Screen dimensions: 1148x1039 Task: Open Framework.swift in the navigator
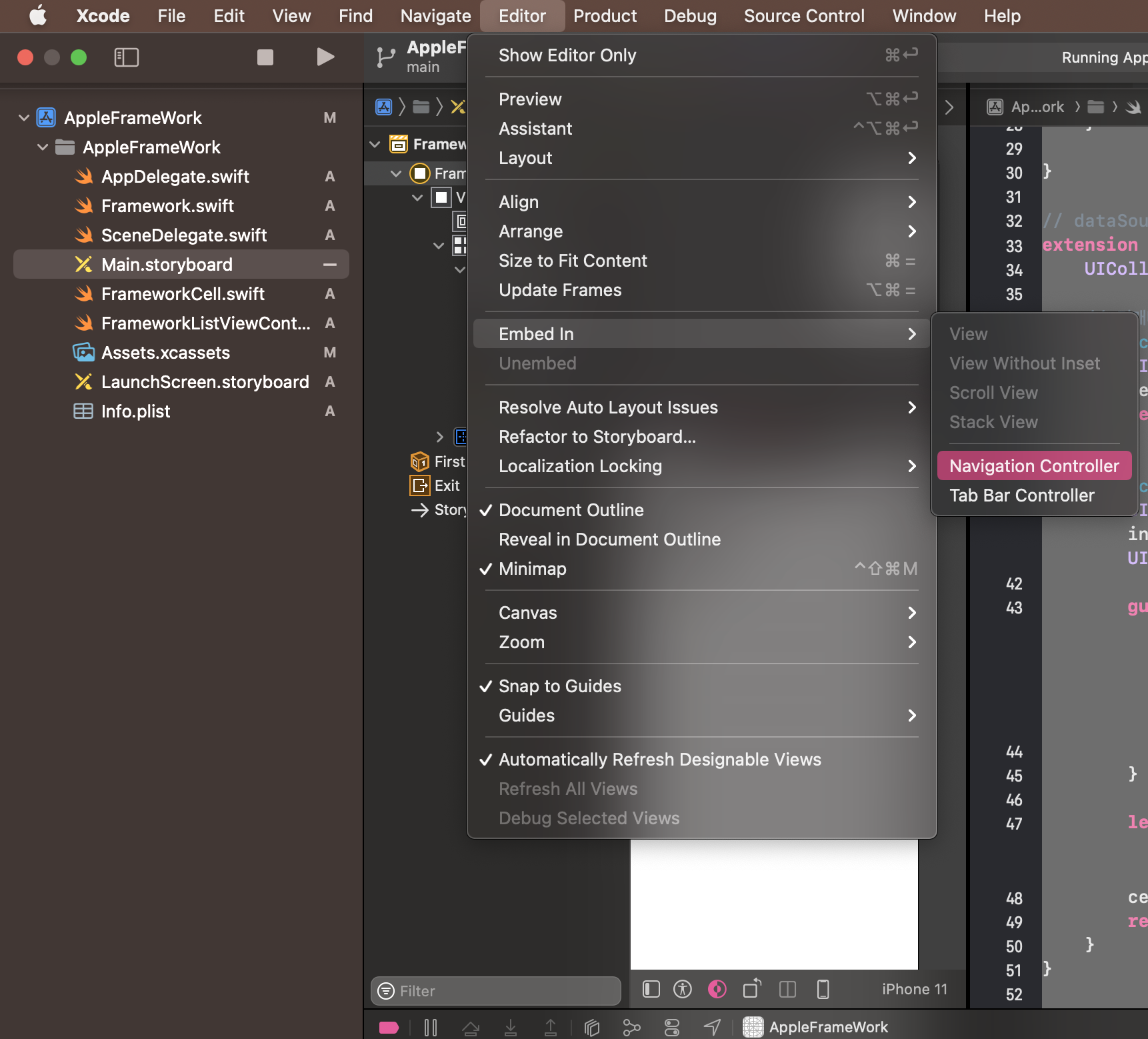[x=167, y=206]
